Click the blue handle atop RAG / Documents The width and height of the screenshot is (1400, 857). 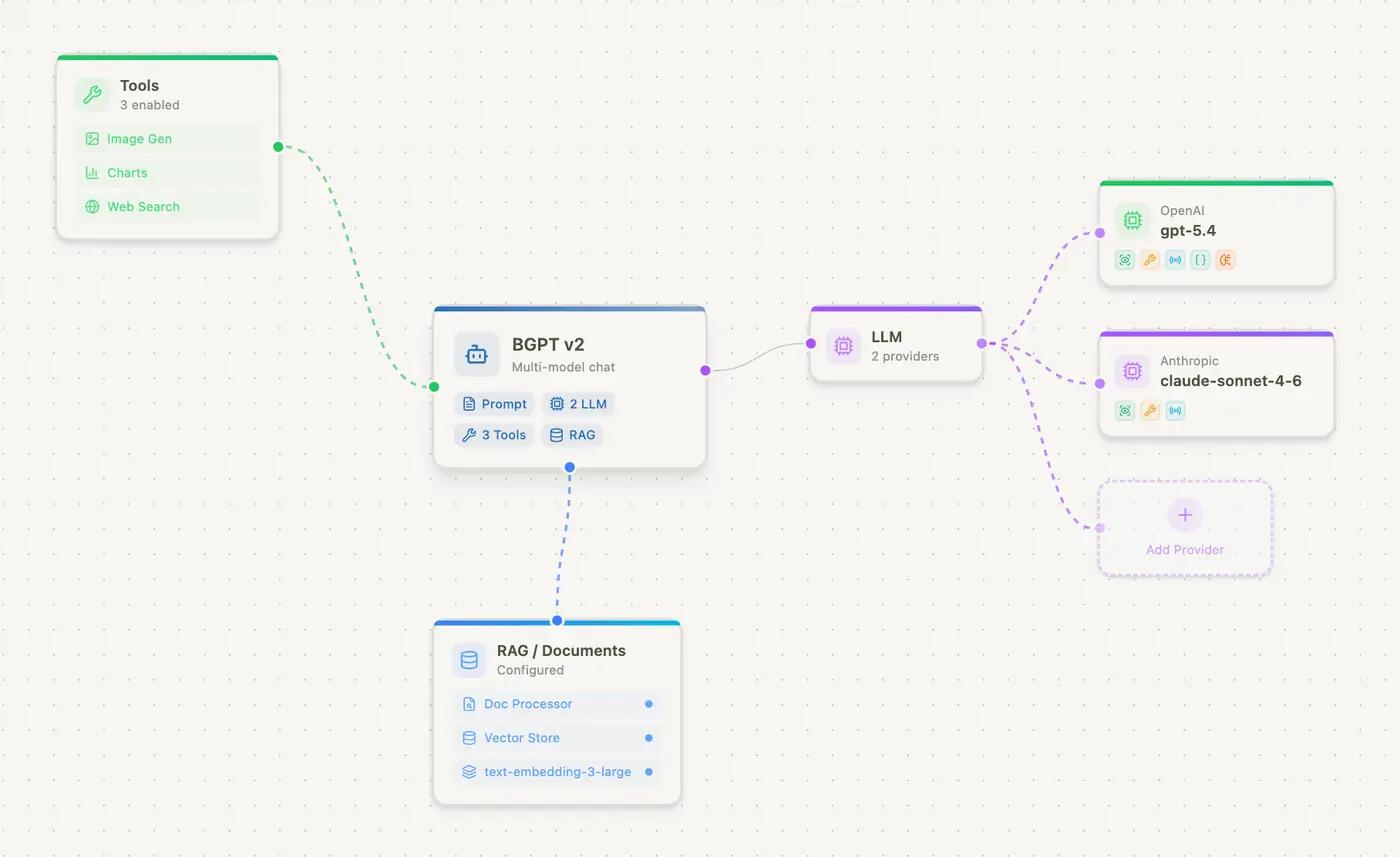tap(557, 621)
